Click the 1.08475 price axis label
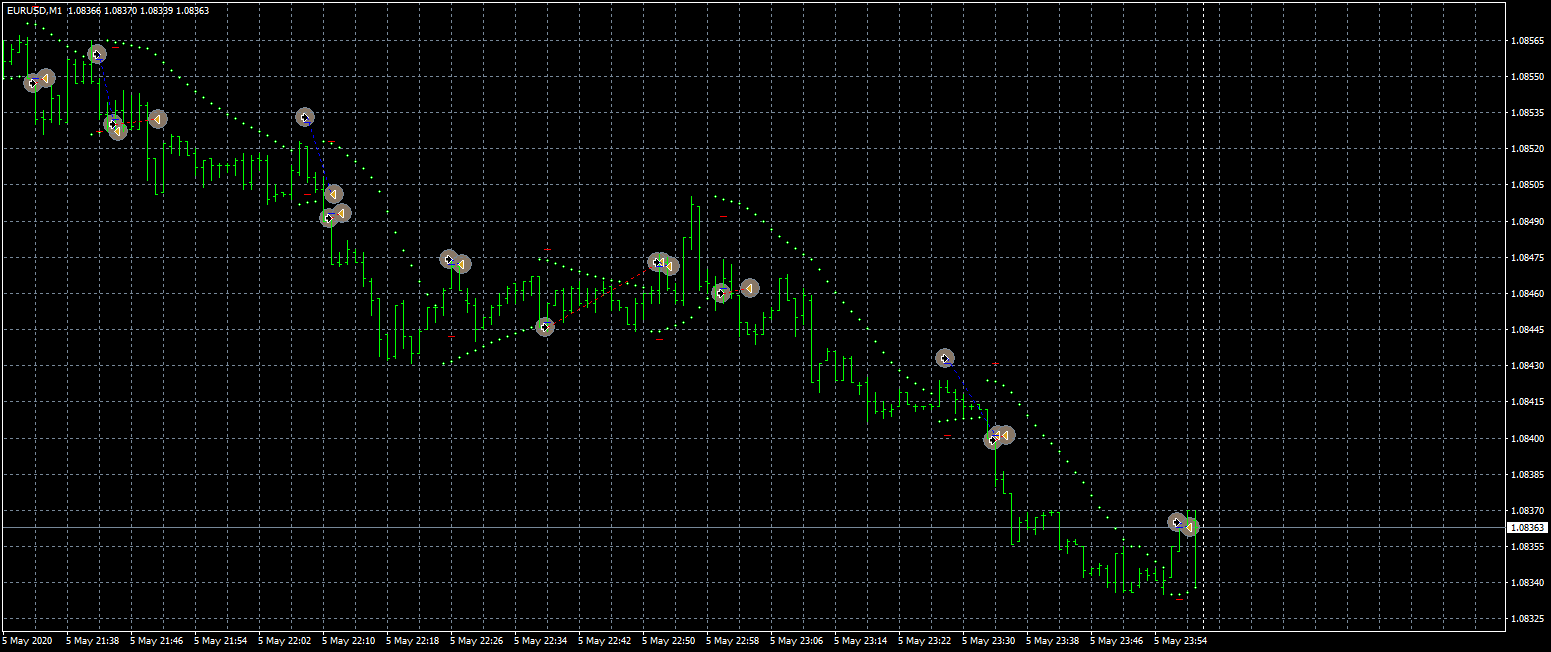This screenshot has width=1551, height=652. tap(1528, 258)
